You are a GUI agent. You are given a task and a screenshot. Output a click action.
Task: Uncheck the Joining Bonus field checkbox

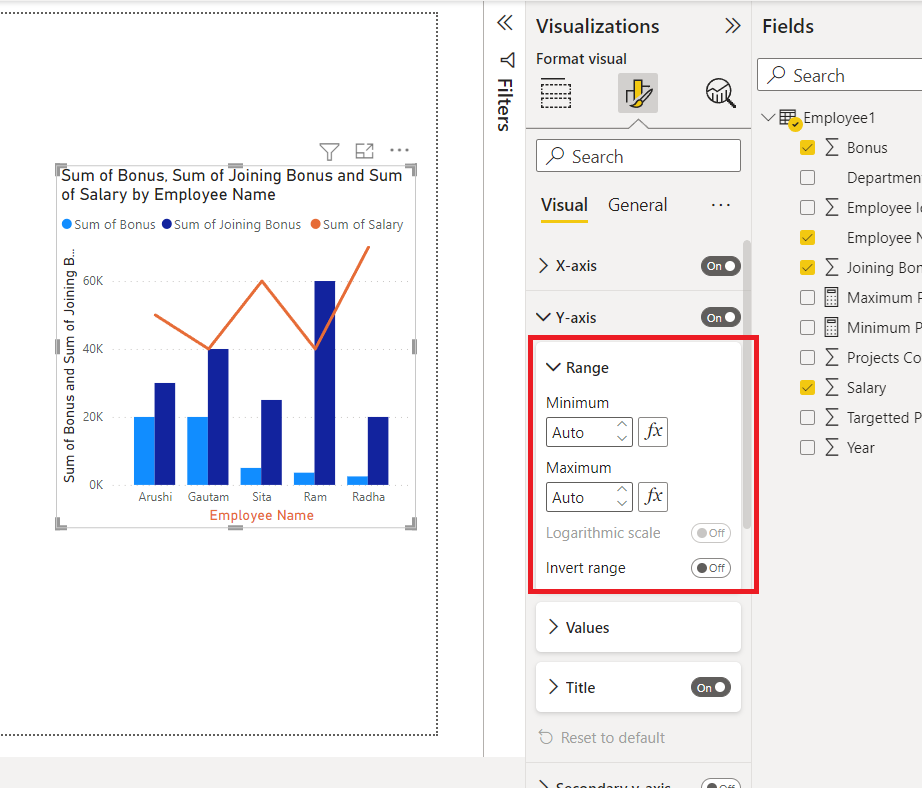(x=807, y=268)
